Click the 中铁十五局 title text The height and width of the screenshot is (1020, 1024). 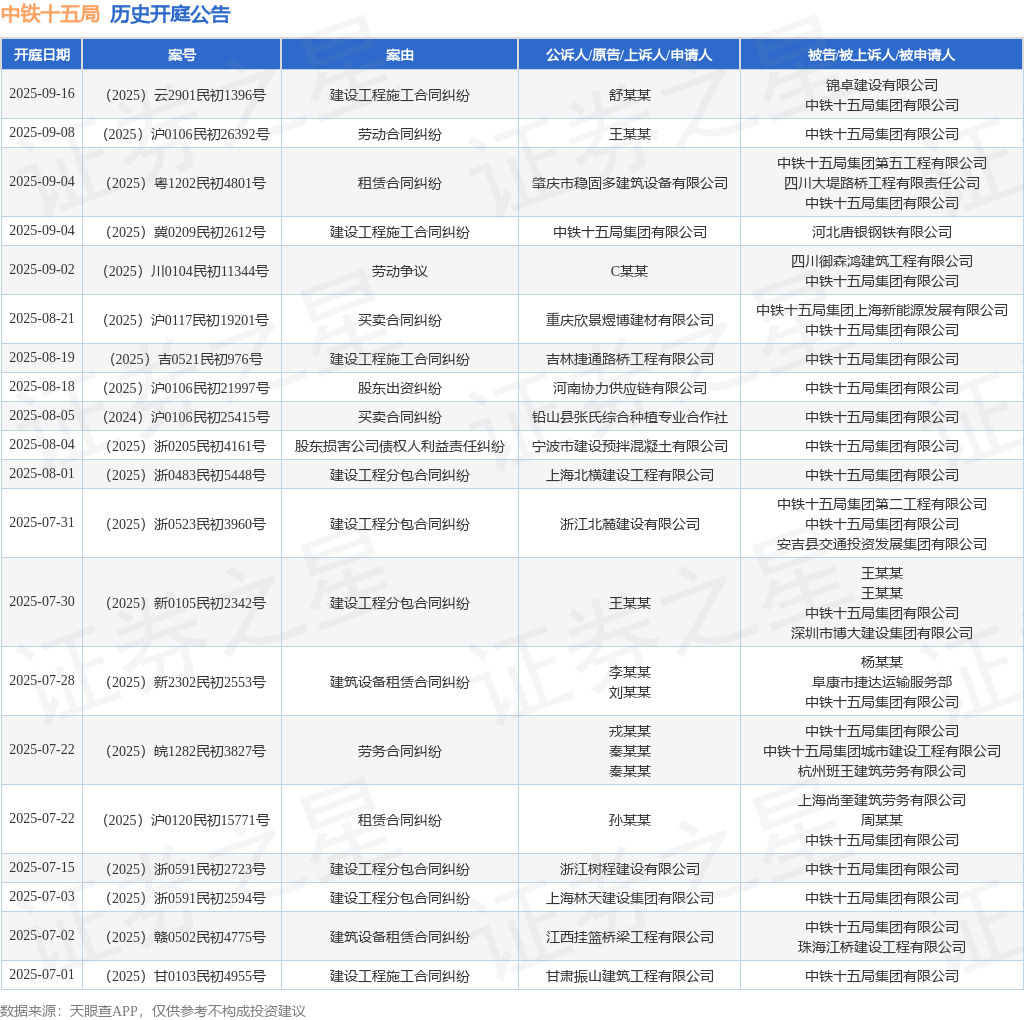(50, 14)
